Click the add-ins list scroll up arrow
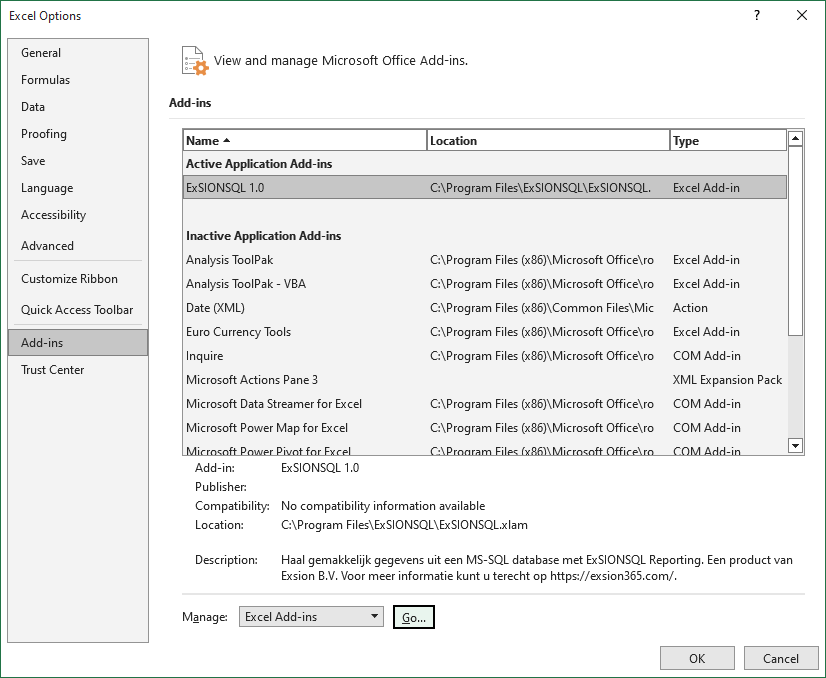This screenshot has width=826, height=678. pyautogui.click(x=795, y=139)
